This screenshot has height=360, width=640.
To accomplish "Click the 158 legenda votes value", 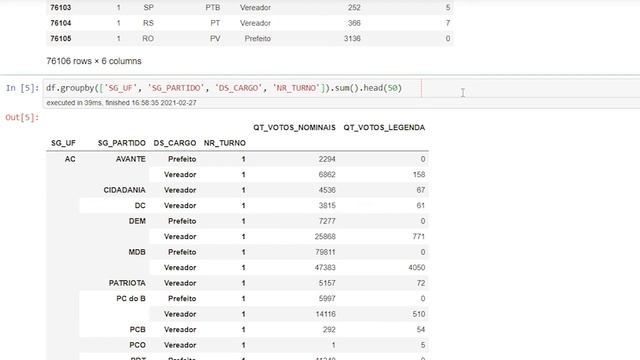I will [419, 175].
